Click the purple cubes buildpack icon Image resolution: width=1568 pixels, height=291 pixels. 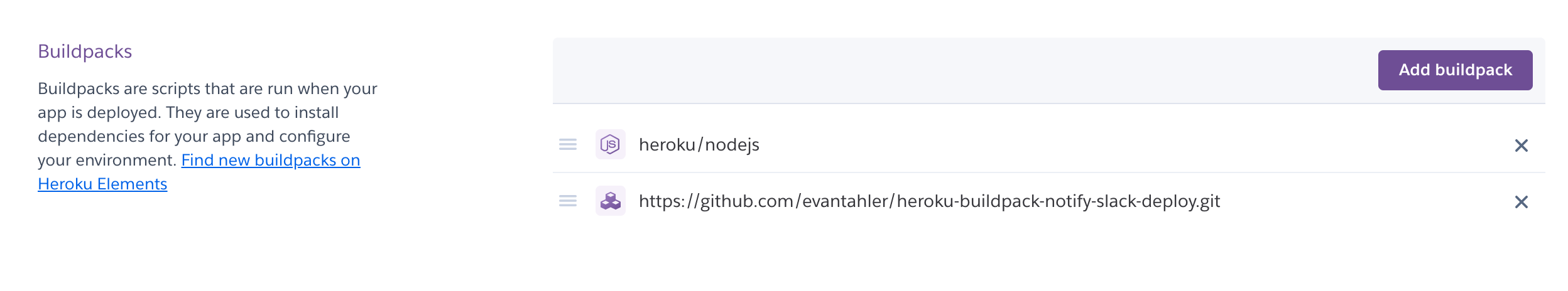click(x=610, y=201)
